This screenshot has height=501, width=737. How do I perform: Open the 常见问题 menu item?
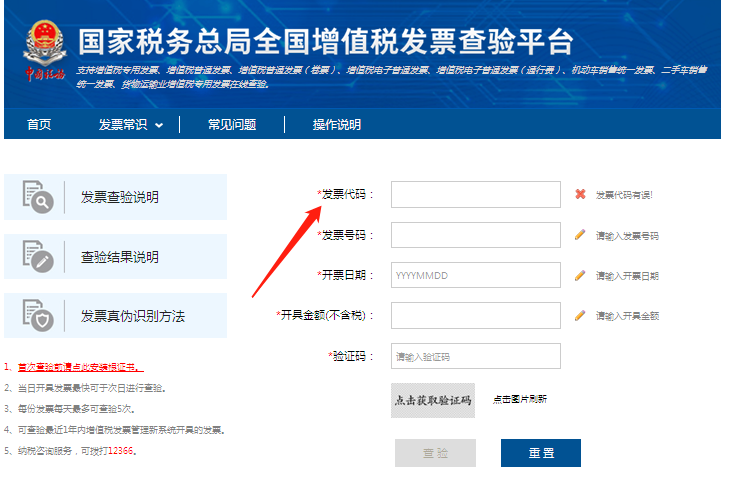[x=232, y=125]
